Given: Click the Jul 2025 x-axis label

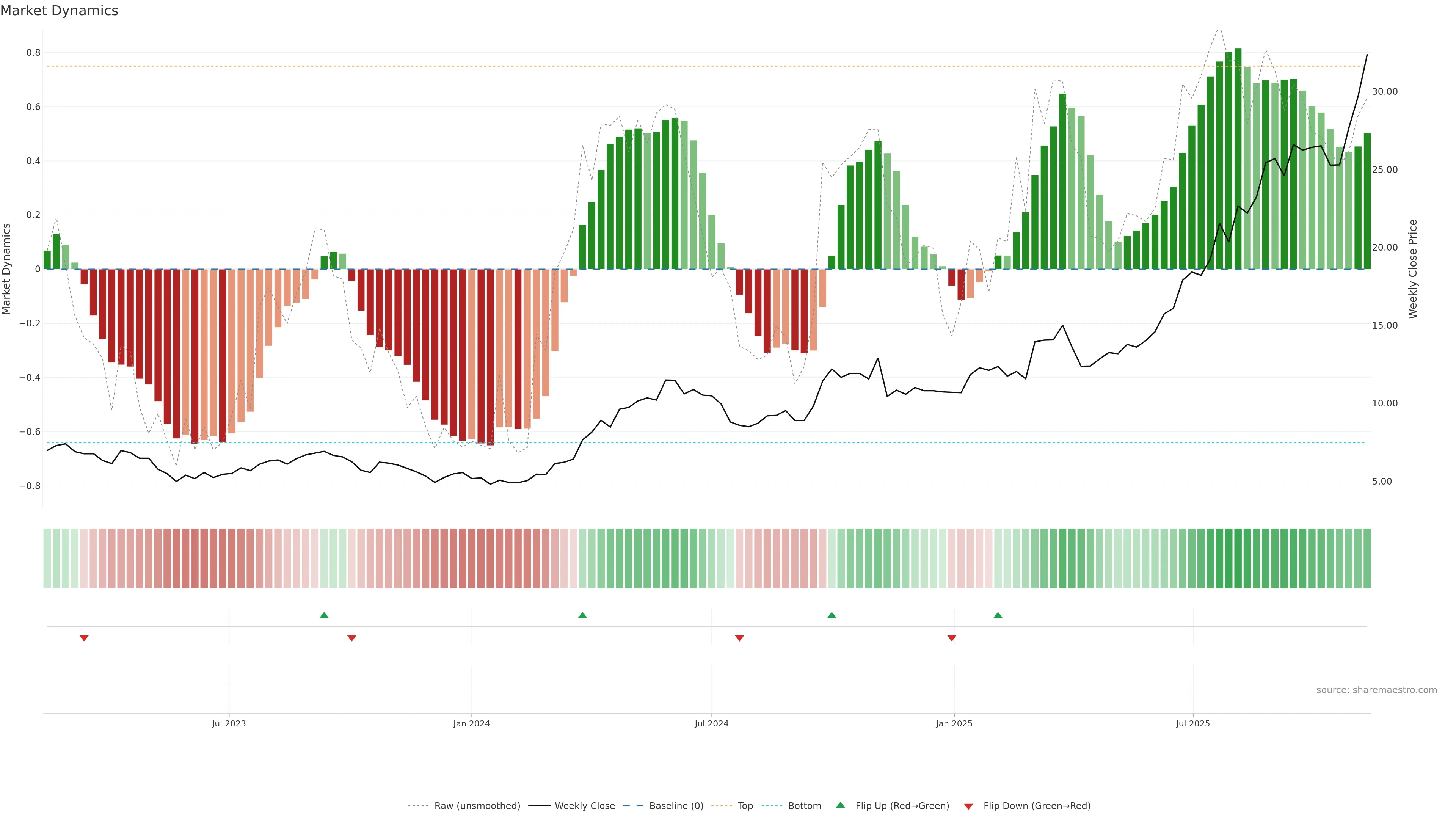Looking at the screenshot, I should tap(1192, 723).
